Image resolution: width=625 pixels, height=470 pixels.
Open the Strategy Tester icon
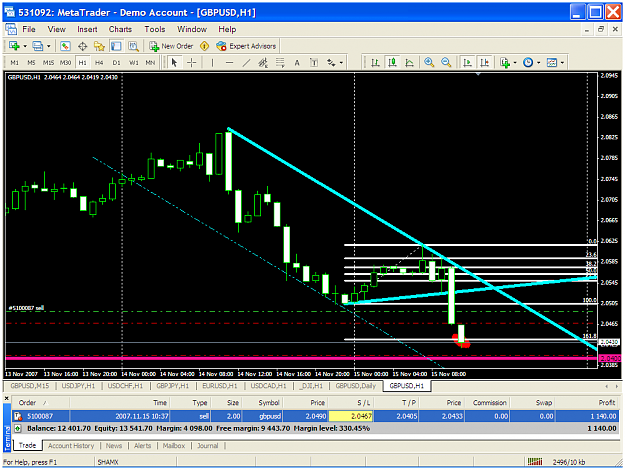[x=133, y=46]
